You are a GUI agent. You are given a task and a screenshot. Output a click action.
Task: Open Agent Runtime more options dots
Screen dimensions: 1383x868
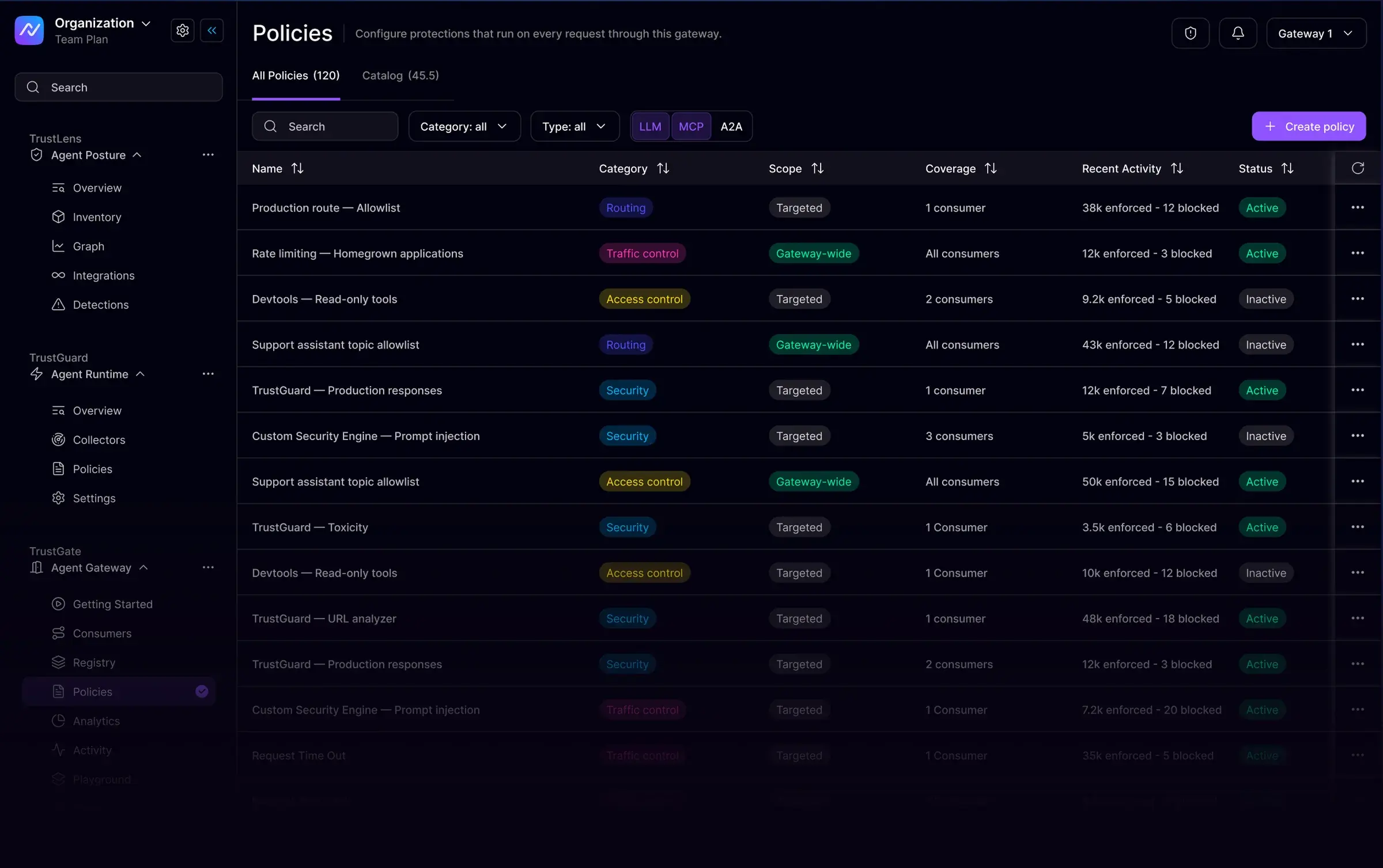[x=208, y=374]
